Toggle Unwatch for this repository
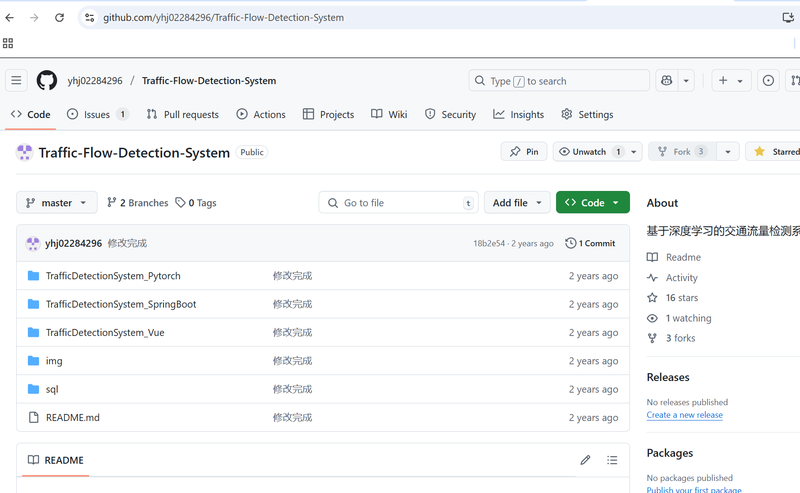Image resolution: width=800 pixels, height=493 pixels. (x=589, y=152)
